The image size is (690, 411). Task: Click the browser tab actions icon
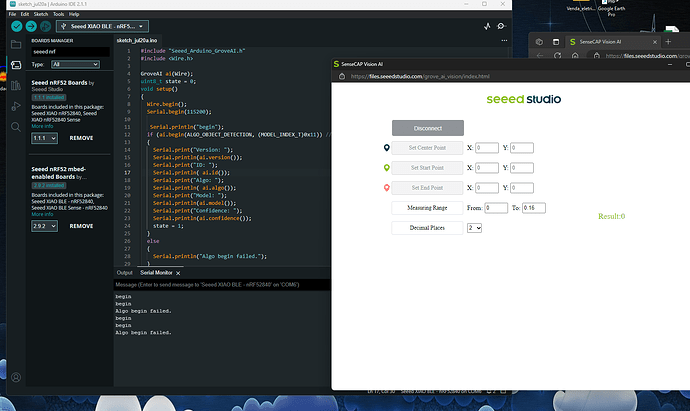556,42
